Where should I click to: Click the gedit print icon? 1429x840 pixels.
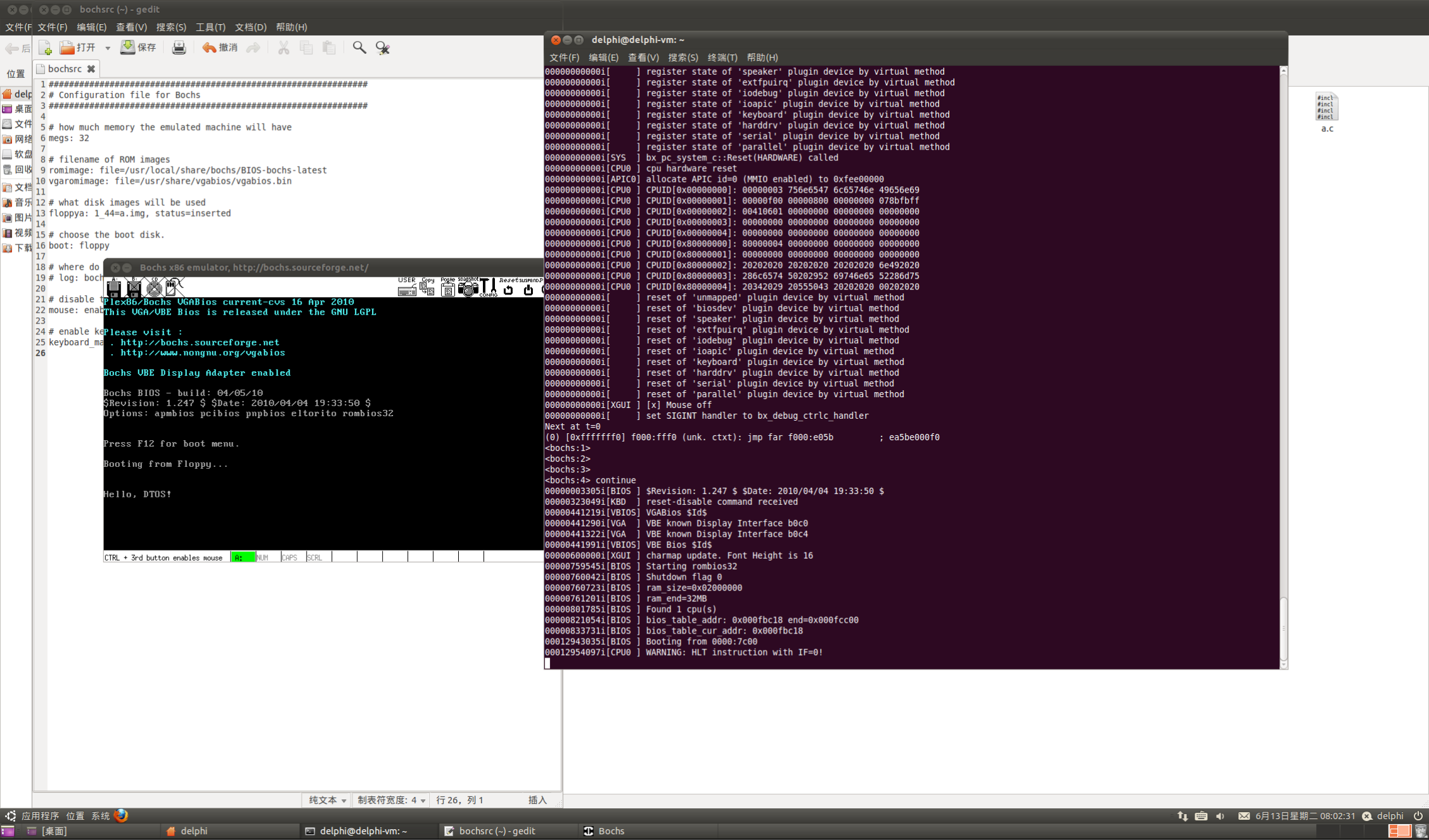[x=179, y=48]
